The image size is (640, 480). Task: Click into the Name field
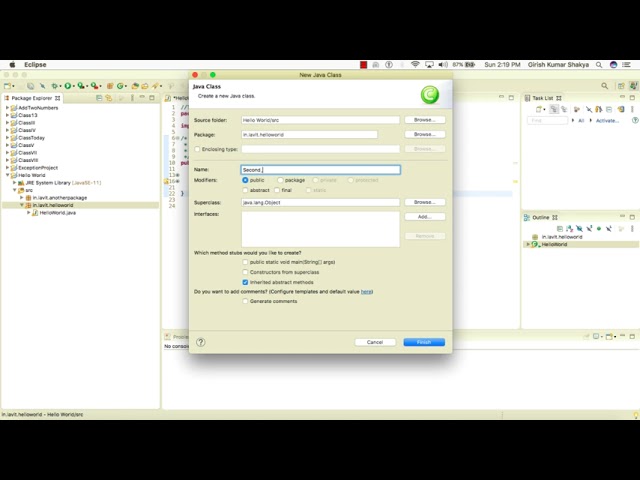pos(320,170)
